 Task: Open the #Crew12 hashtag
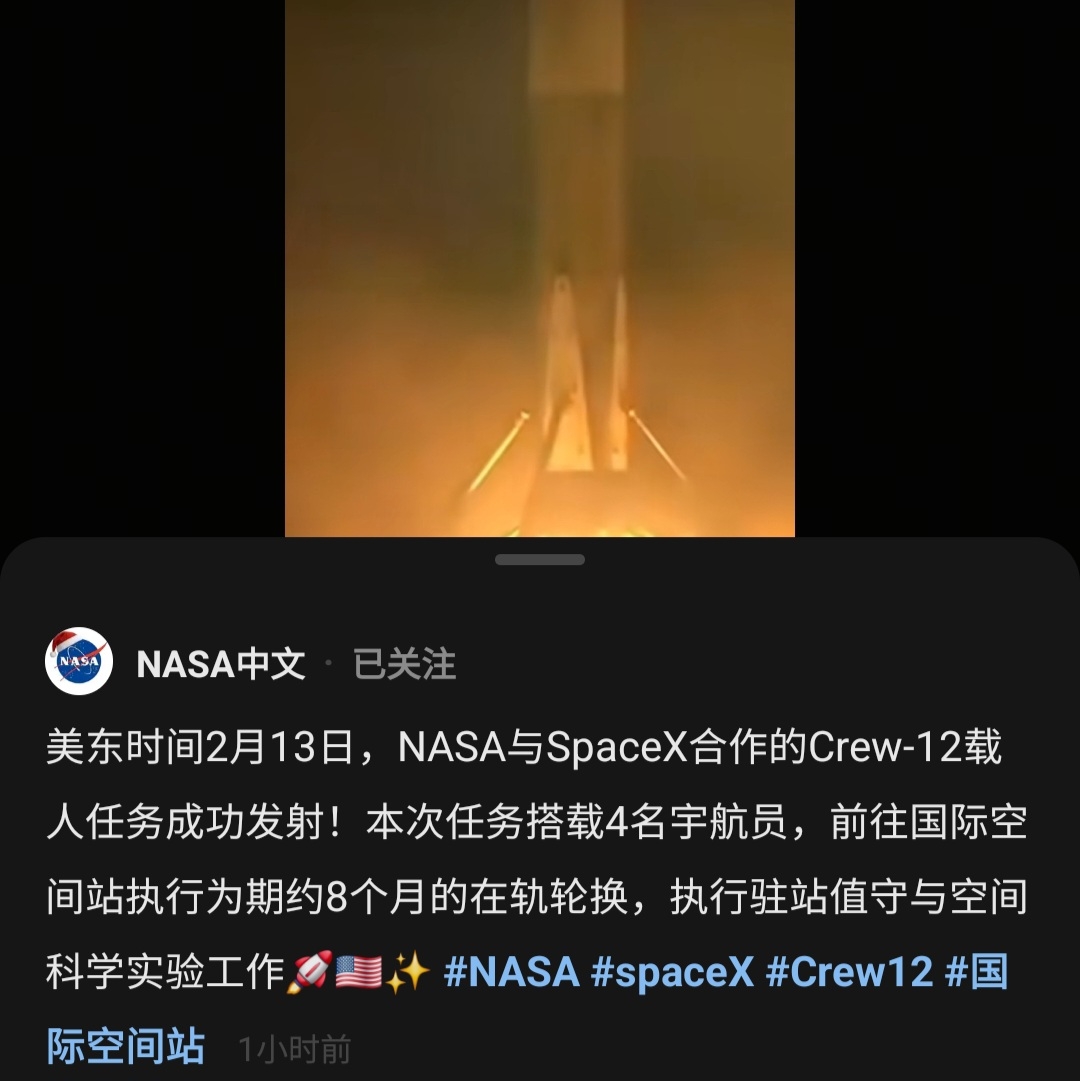(849, 972)
